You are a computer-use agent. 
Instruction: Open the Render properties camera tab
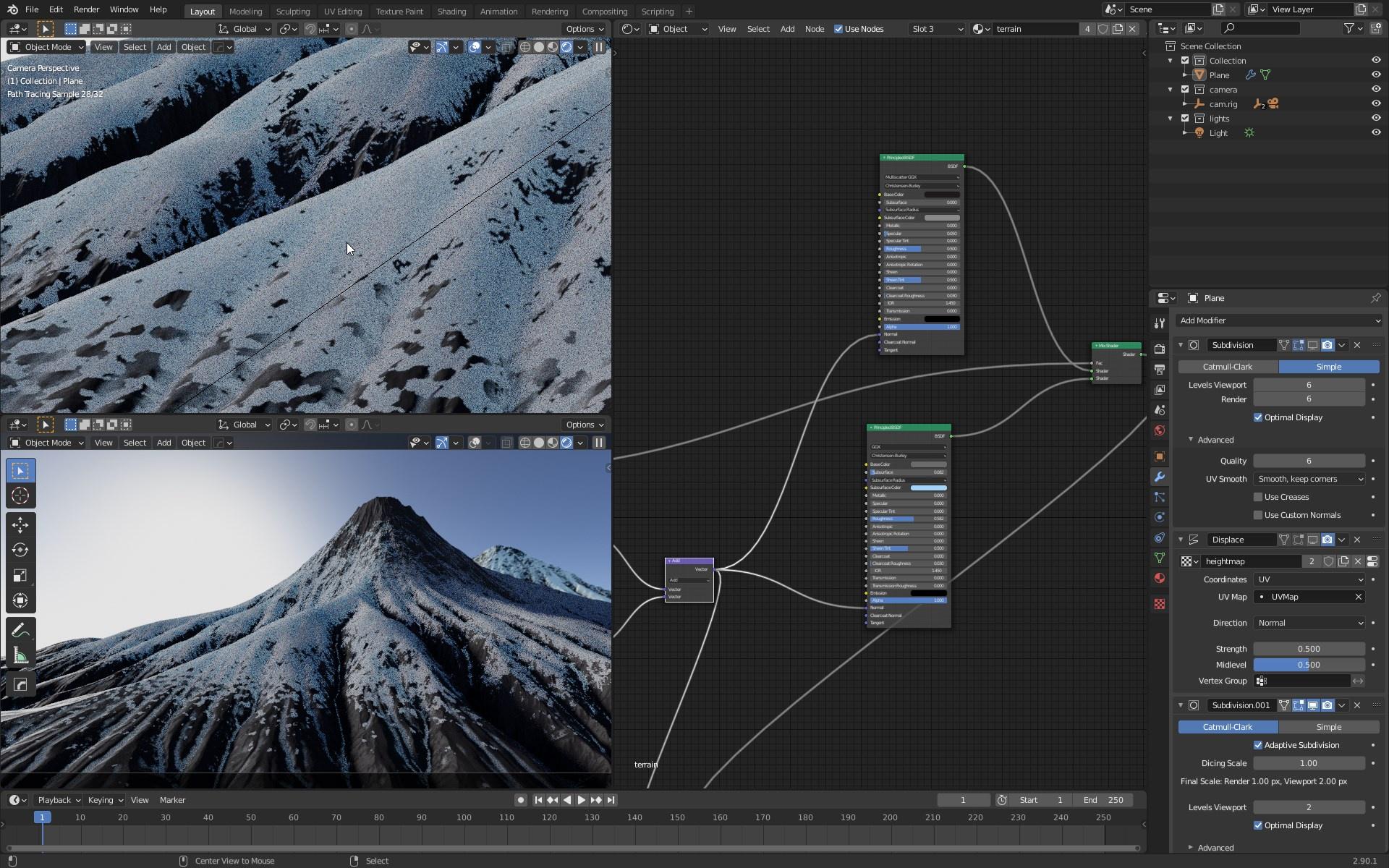[1160, 349]
